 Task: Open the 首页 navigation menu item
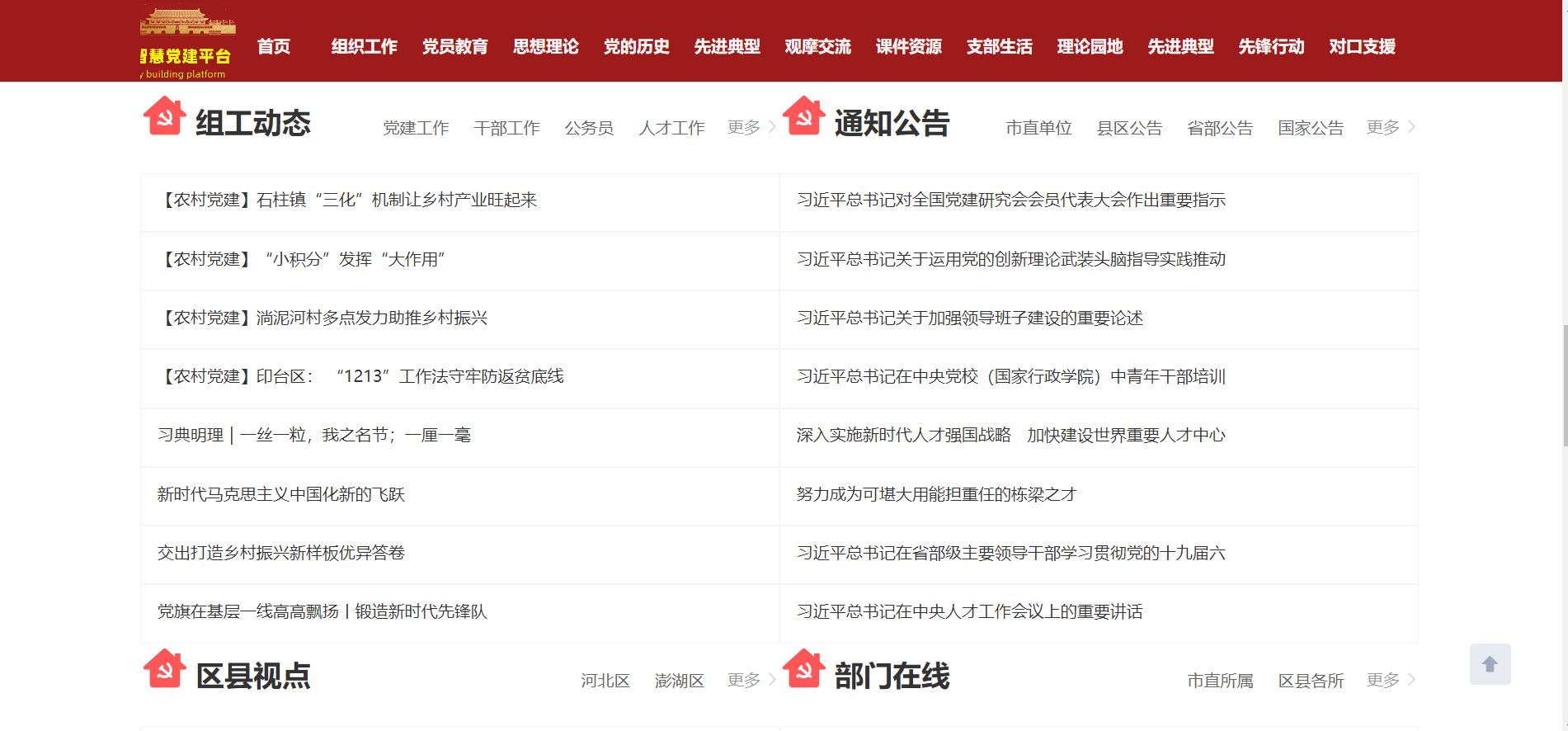[x=274, y=47]
